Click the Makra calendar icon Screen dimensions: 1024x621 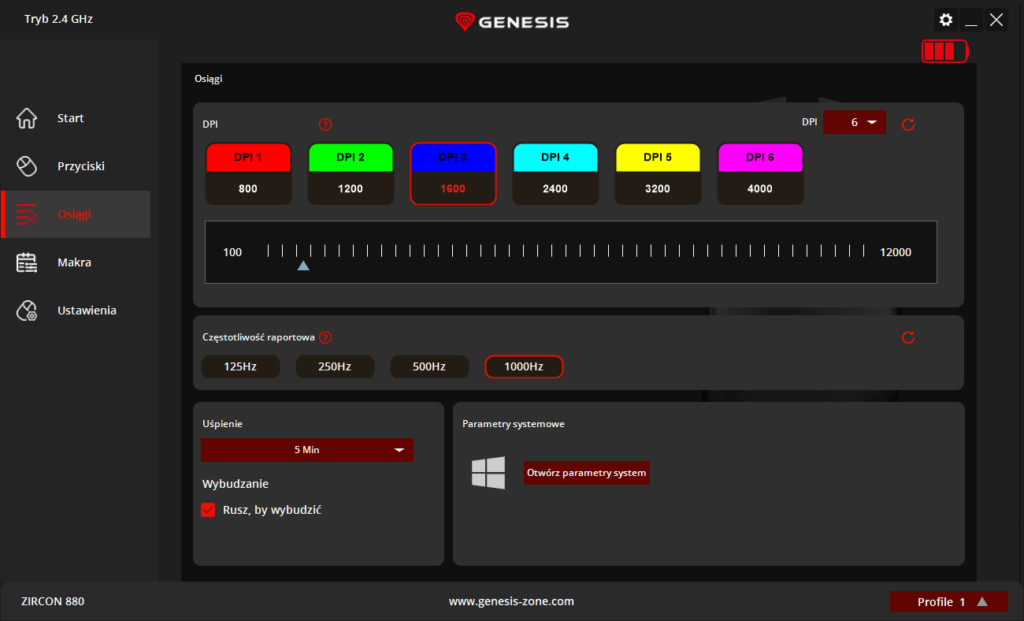[27, 263]
